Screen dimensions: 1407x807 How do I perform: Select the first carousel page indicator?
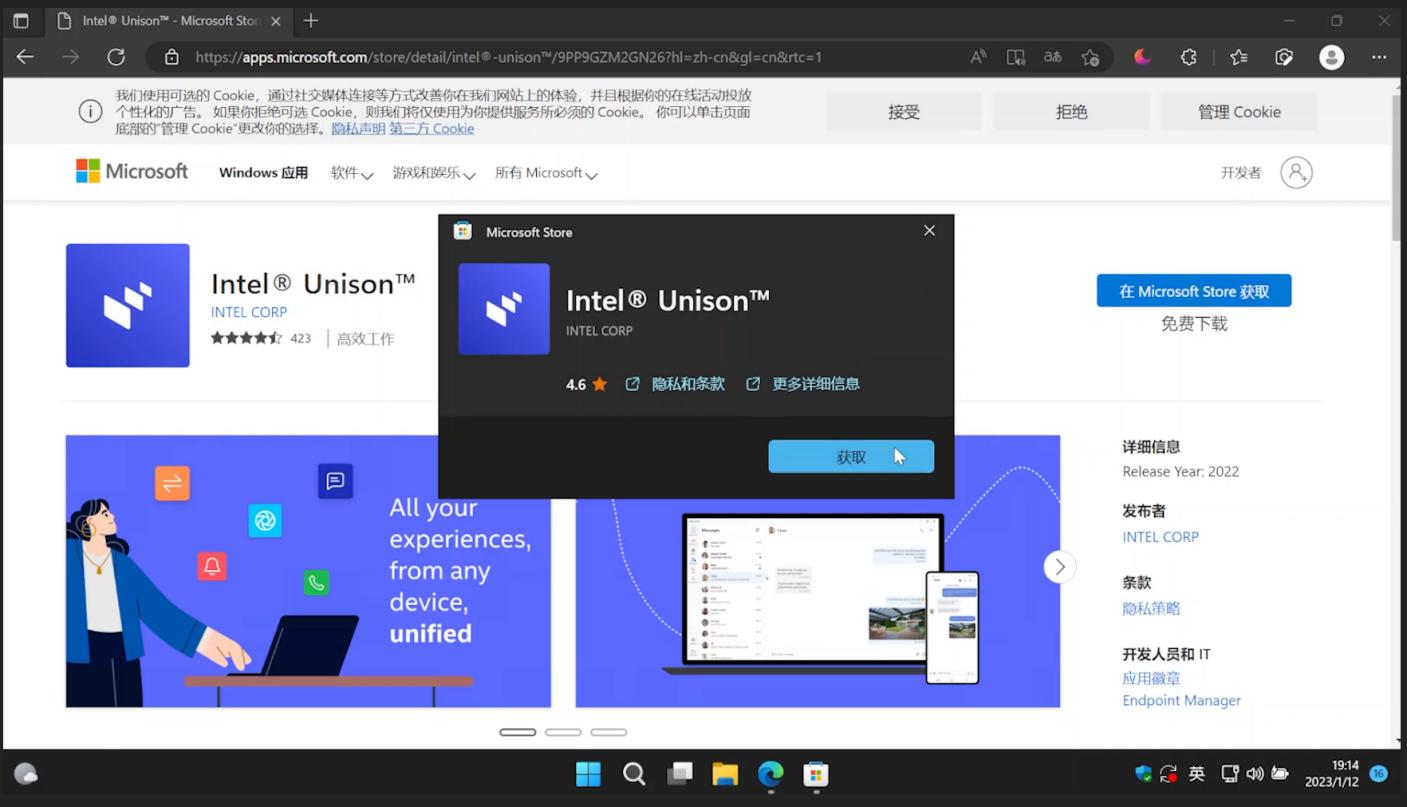pos(518,732)
